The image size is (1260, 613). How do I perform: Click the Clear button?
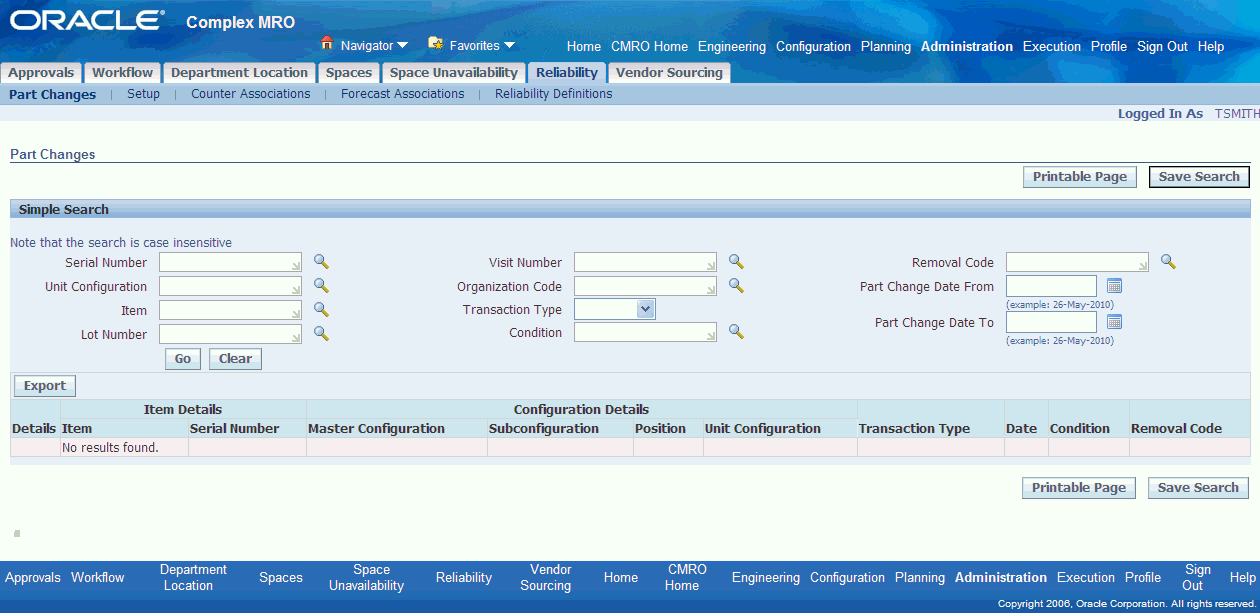(235, 359)
